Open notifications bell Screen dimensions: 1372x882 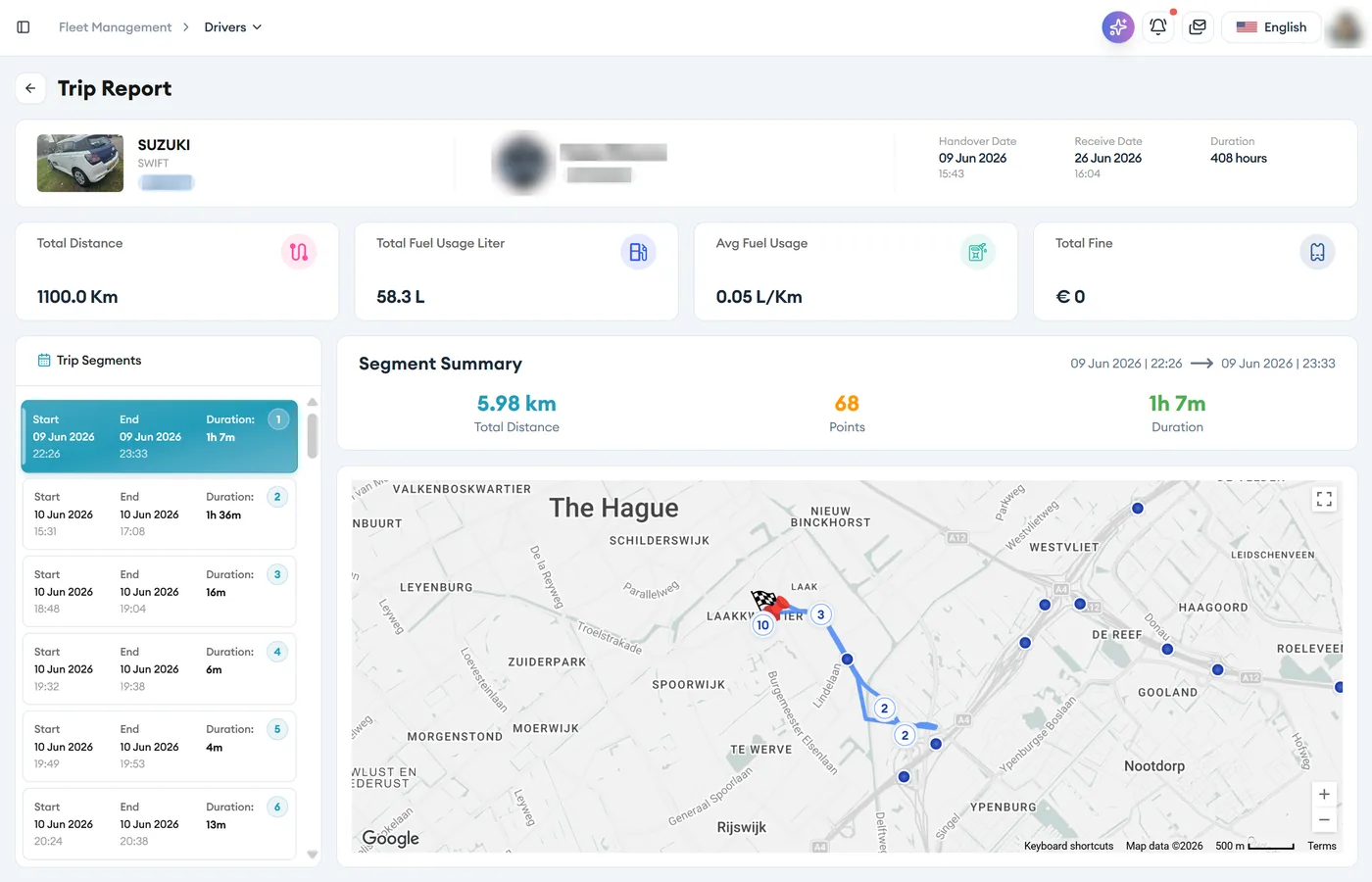pos(1158,27)
